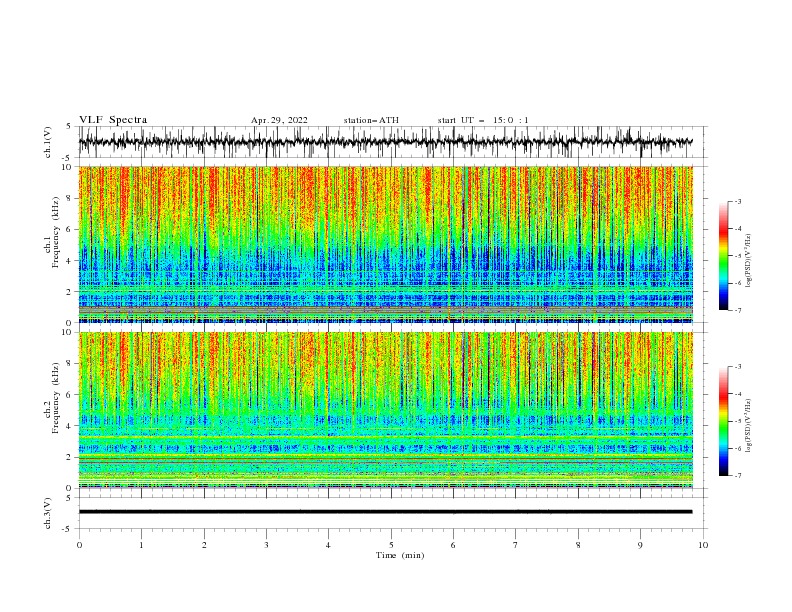
Task: Click time axis tick label "0"
Action: pyautogui.click(x=79, y=545)
